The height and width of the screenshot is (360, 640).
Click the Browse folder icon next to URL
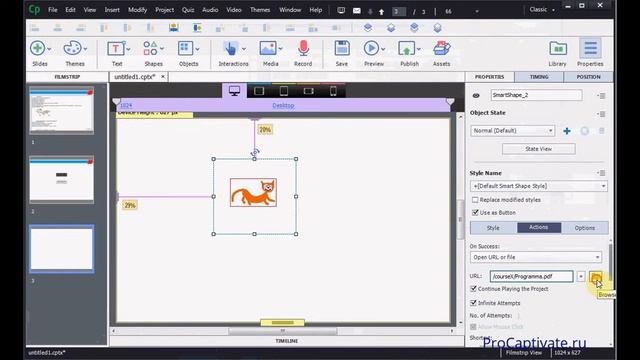pyautogui.click(x=596, y=277)
